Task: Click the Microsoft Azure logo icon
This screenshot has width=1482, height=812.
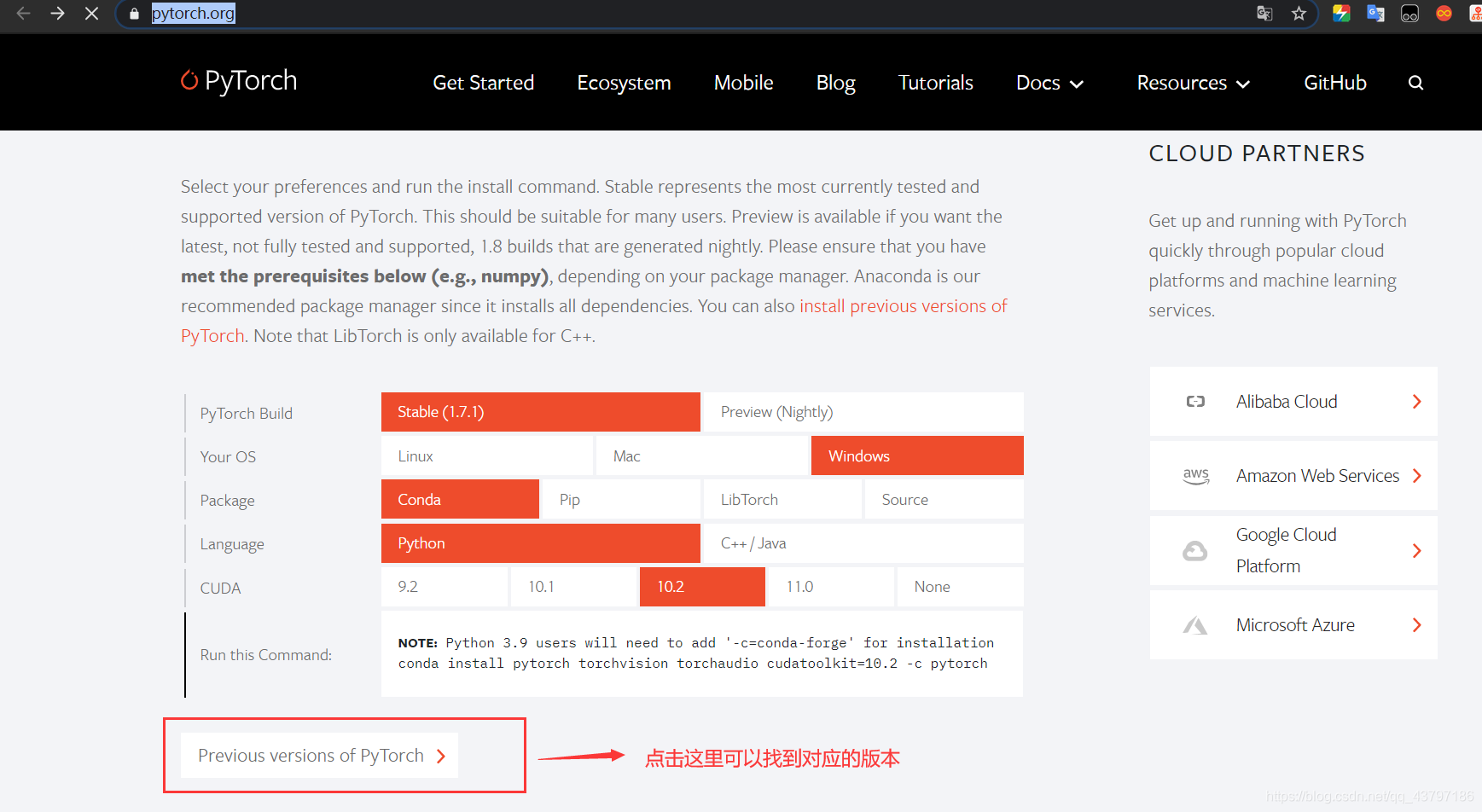Action: click(x=1194, y=625)
